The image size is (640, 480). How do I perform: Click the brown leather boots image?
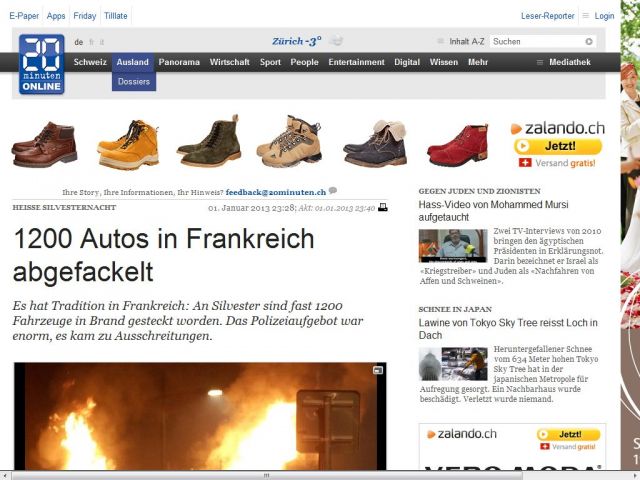(44, 144)
